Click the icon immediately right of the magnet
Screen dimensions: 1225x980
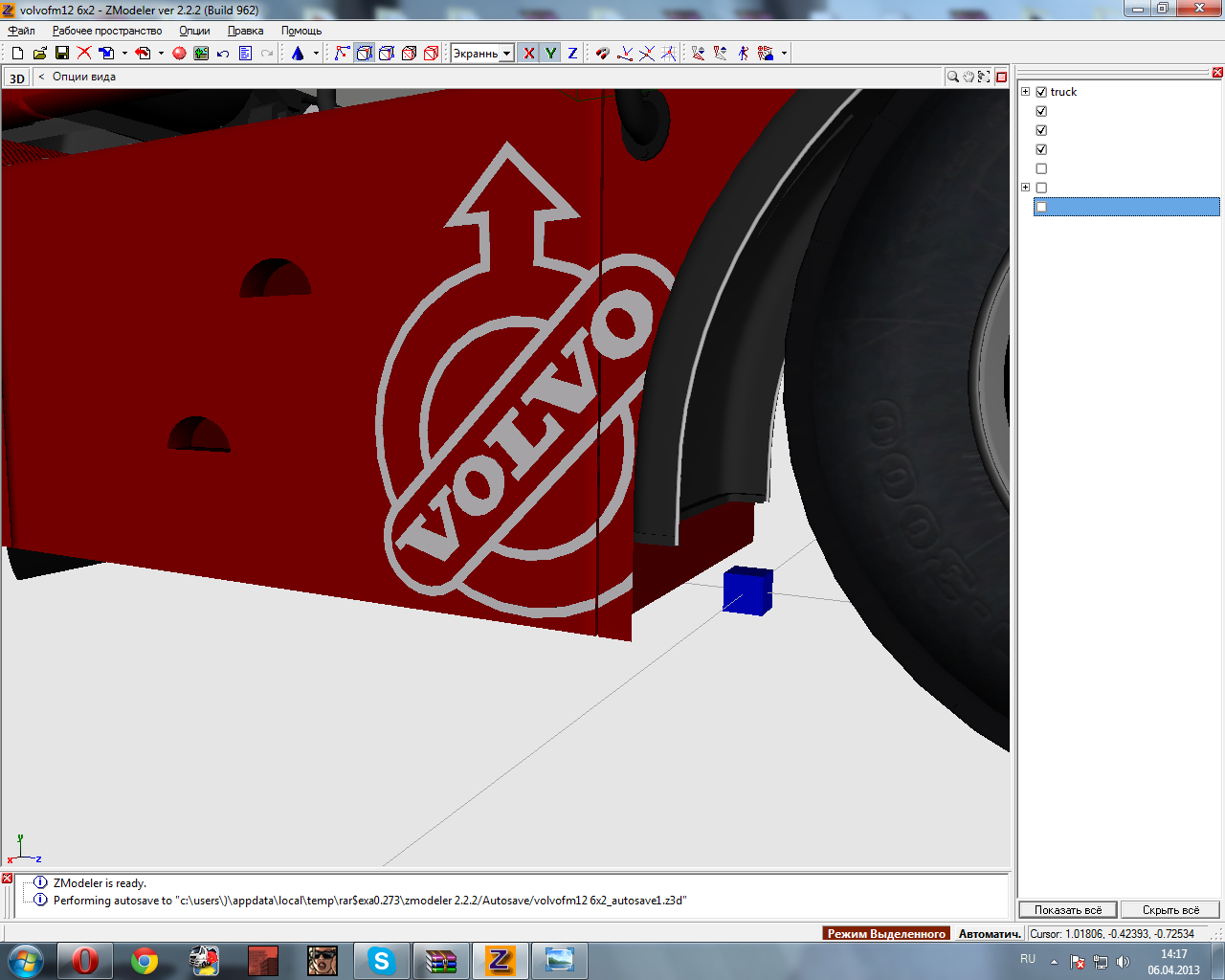(x=625, y=54)
